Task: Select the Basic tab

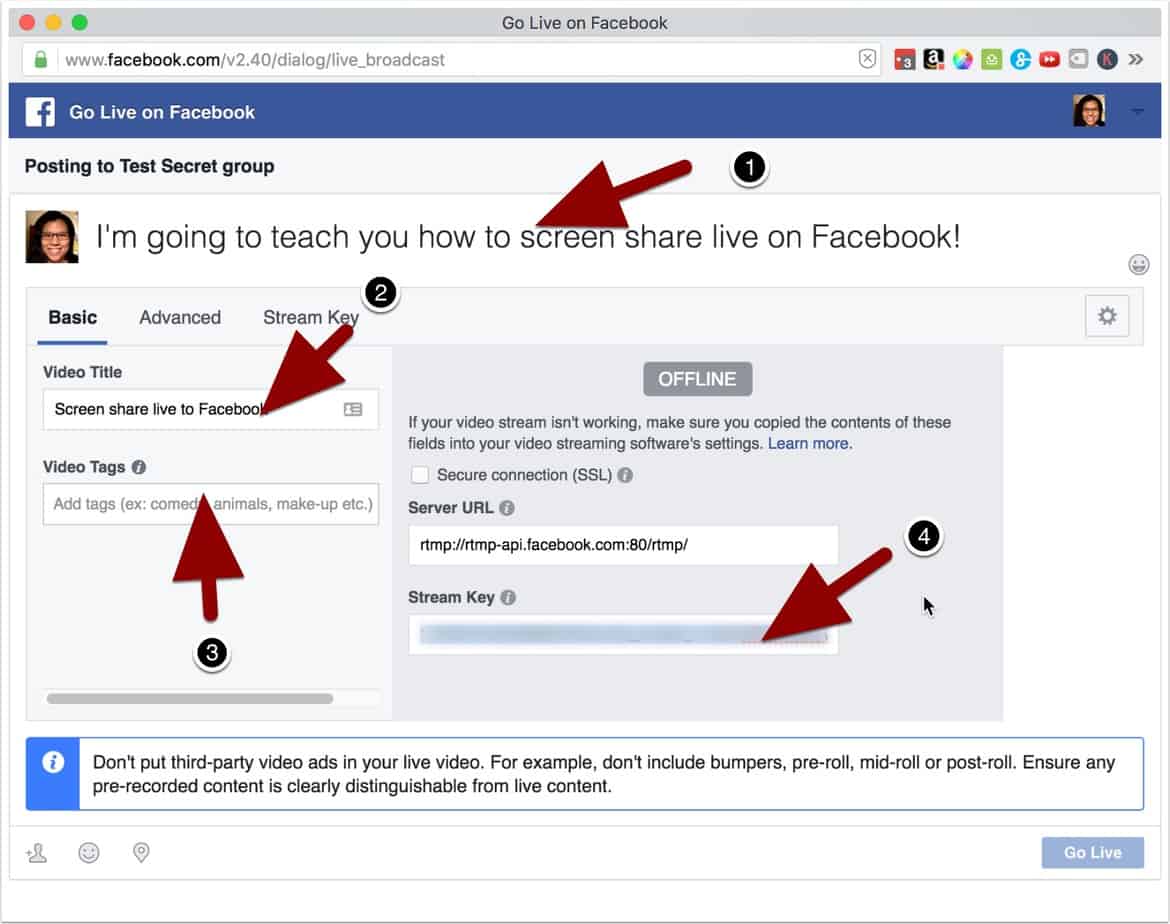Action: coord(72,317)
